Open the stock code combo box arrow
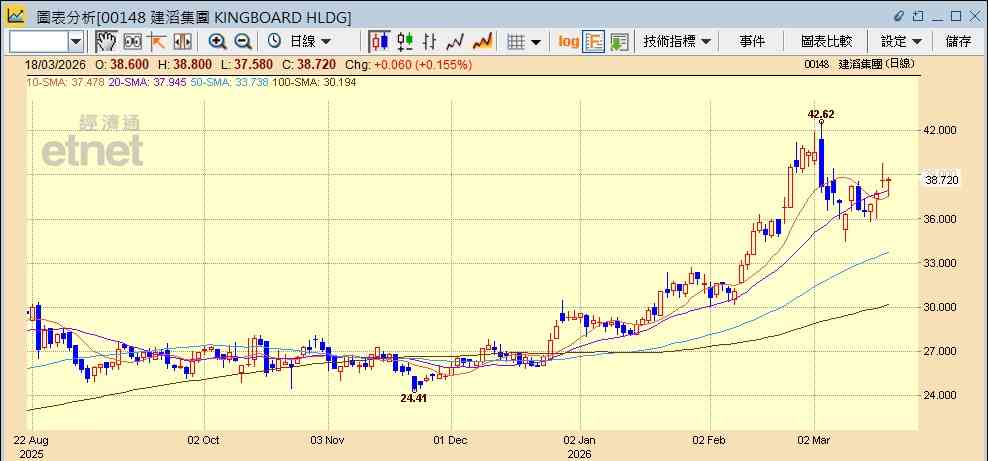Screen dimensions: 989x461 pyautogui.click(x=76, y=42)
